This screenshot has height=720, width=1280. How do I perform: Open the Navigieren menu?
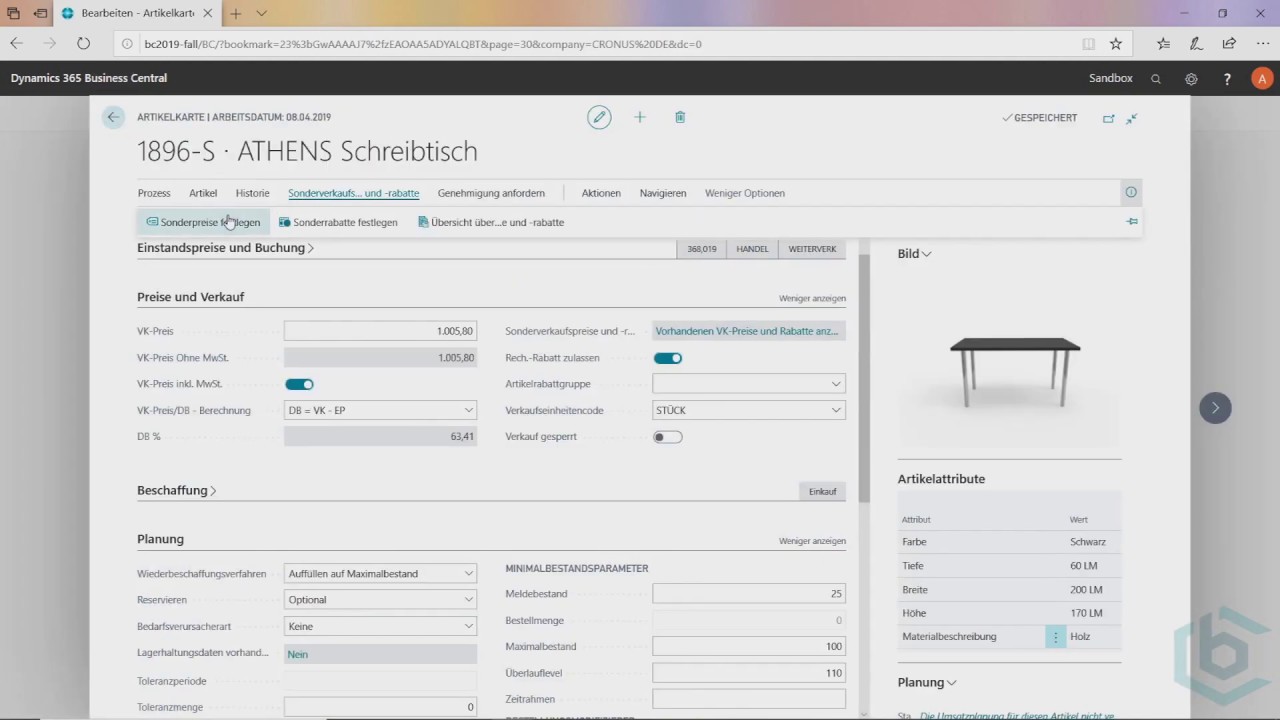(x=663, y=193)
